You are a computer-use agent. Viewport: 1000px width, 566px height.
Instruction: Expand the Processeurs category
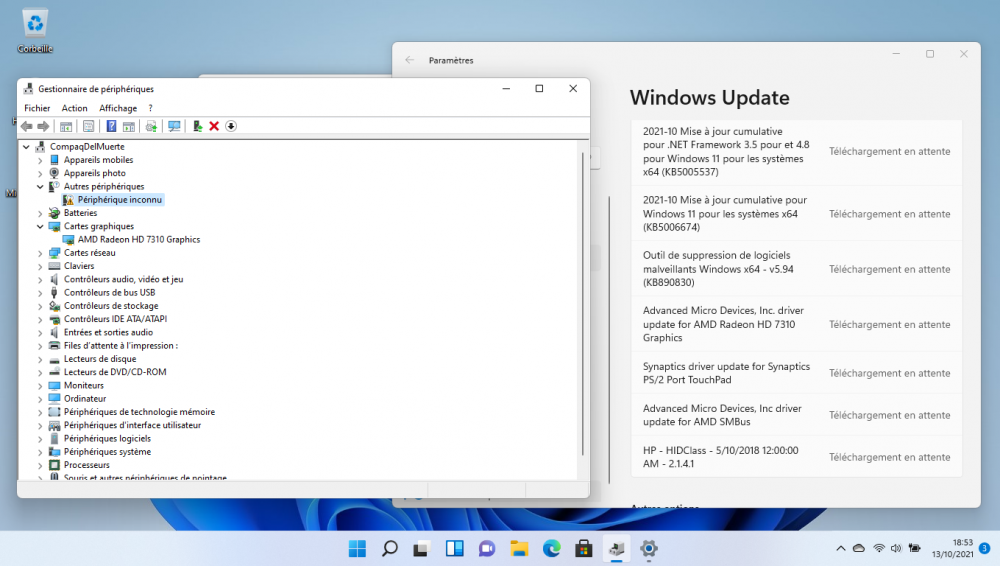pos(40,465)
